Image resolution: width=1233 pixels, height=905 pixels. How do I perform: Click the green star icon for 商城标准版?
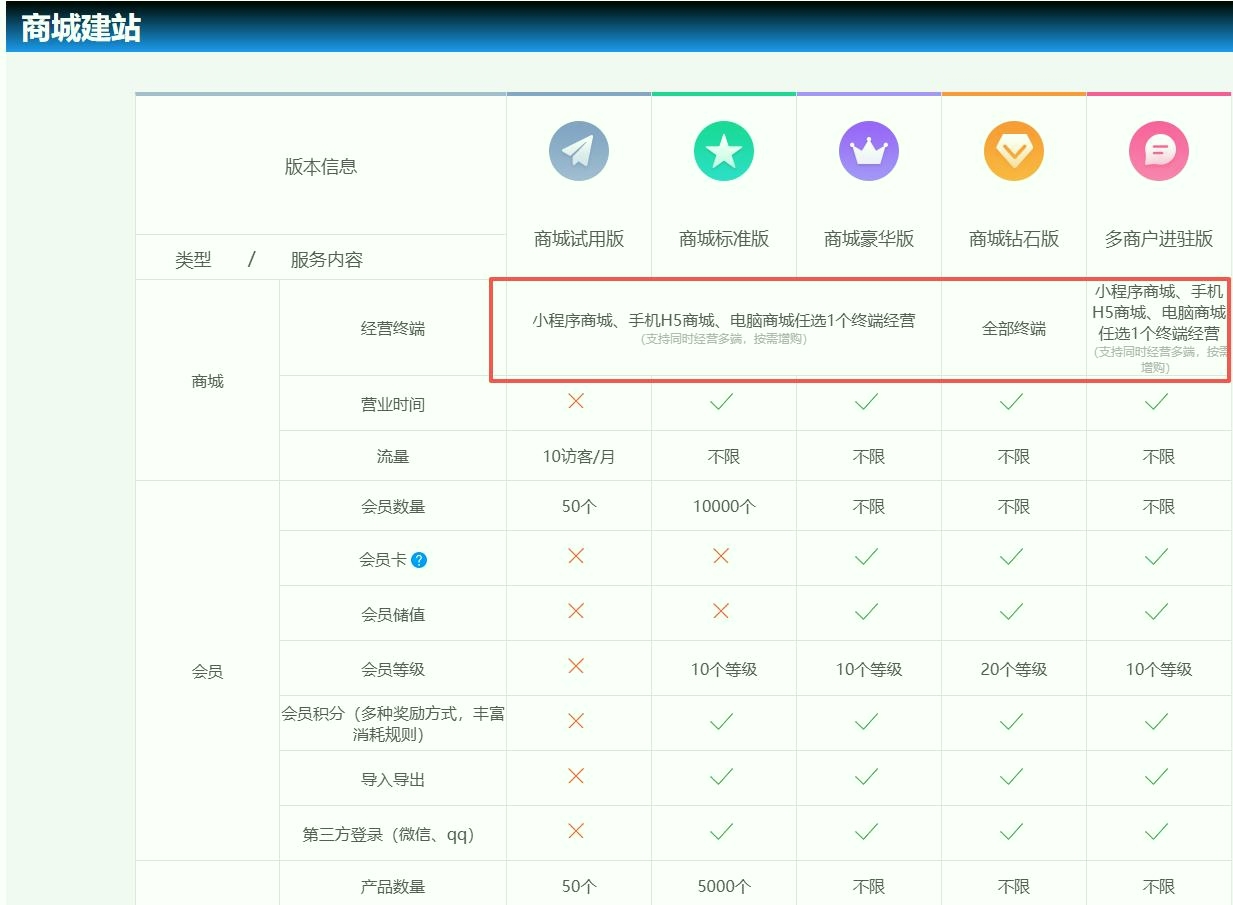tap(722, 151)
